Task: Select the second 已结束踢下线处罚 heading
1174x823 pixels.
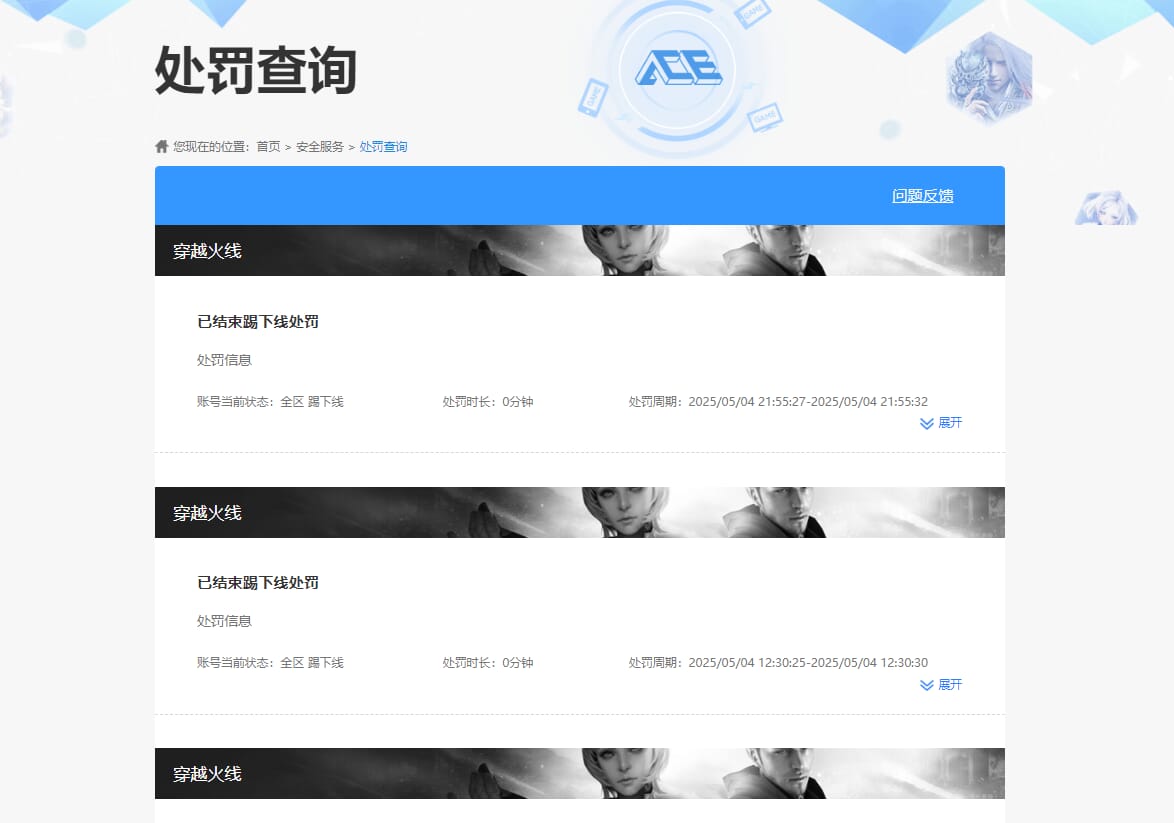Action: coord(258,583)
